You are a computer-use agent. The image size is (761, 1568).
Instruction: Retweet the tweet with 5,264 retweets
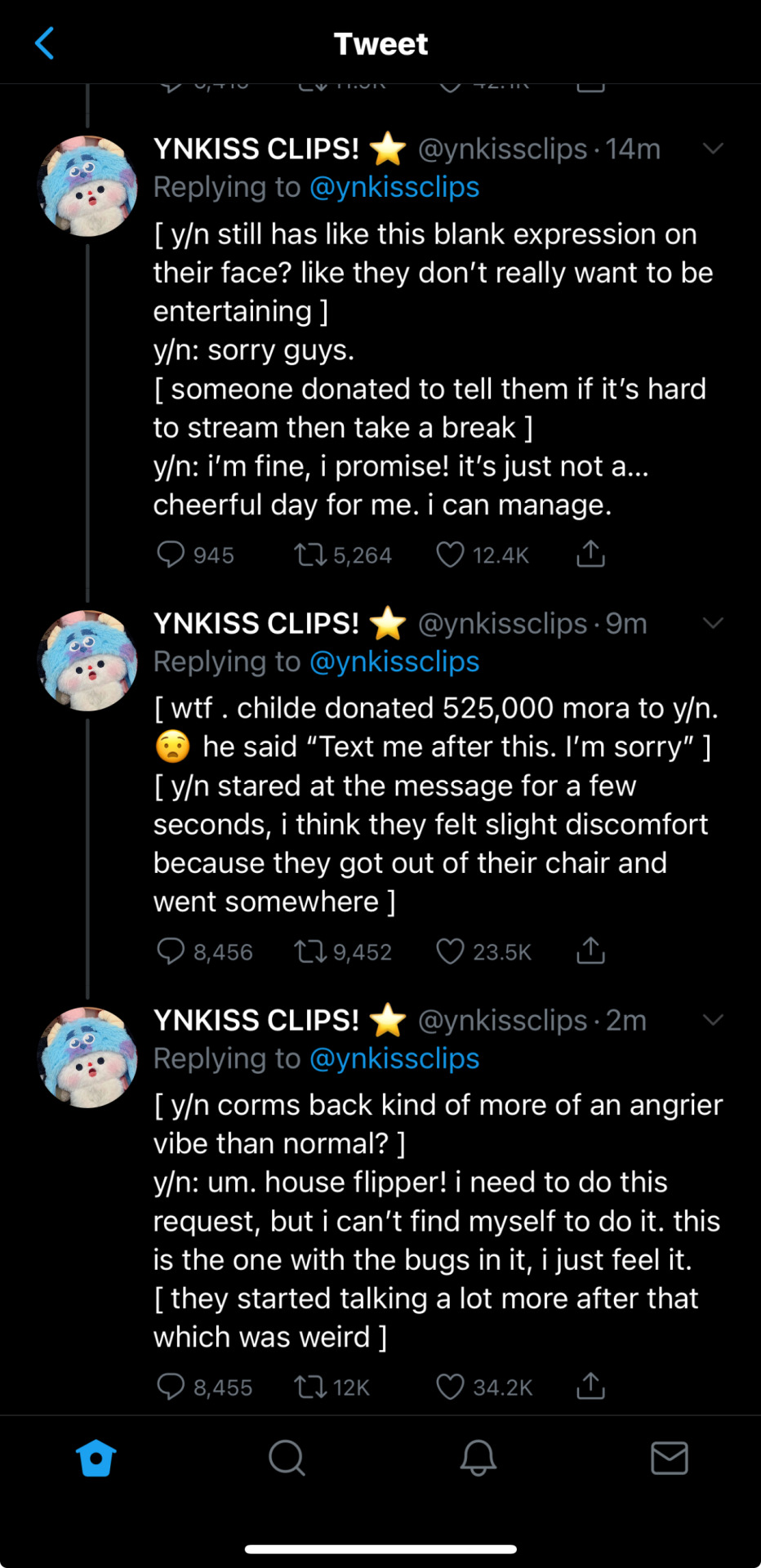pos(309,555)
